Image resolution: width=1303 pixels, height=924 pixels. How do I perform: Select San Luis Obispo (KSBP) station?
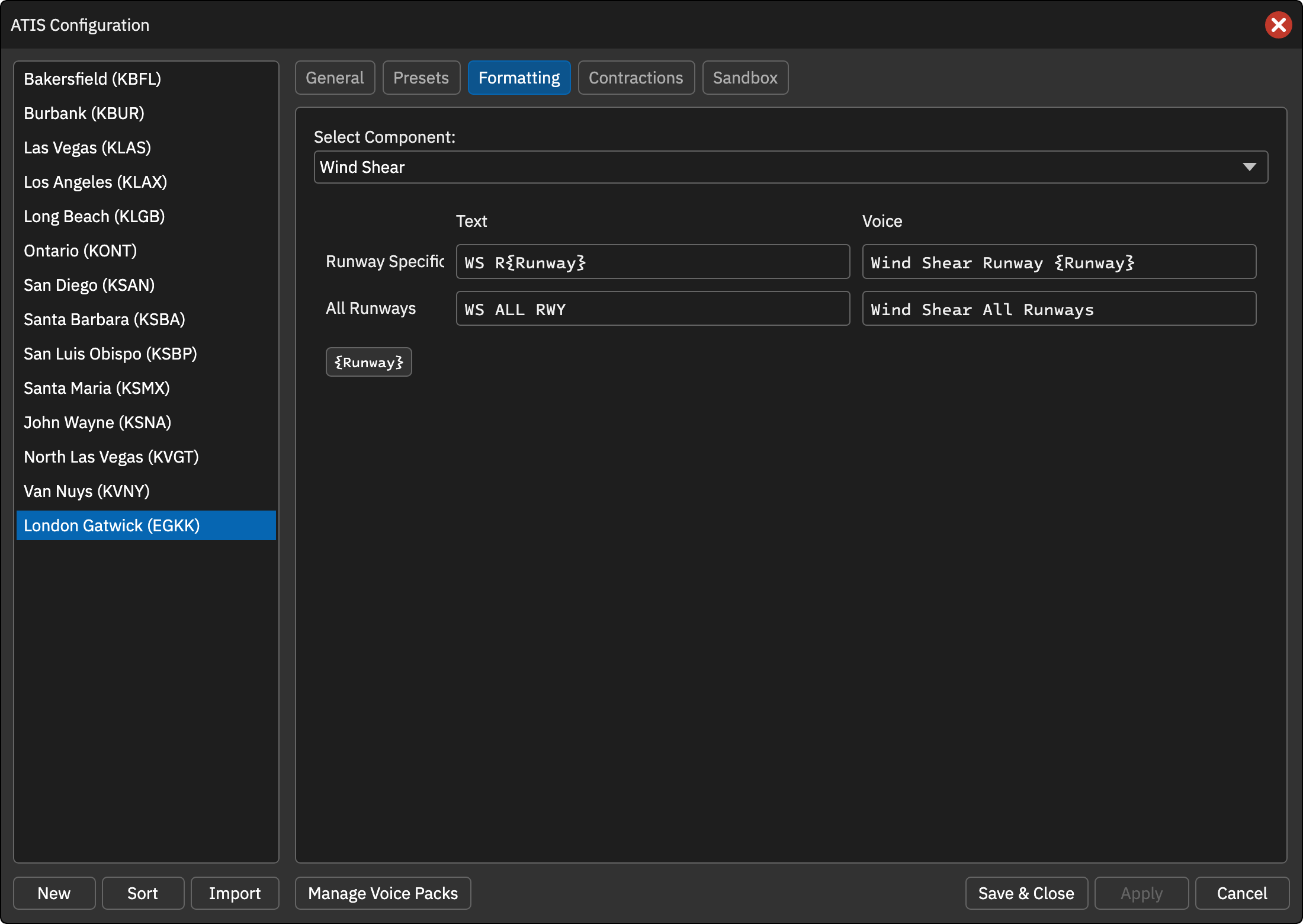(146, 354)
